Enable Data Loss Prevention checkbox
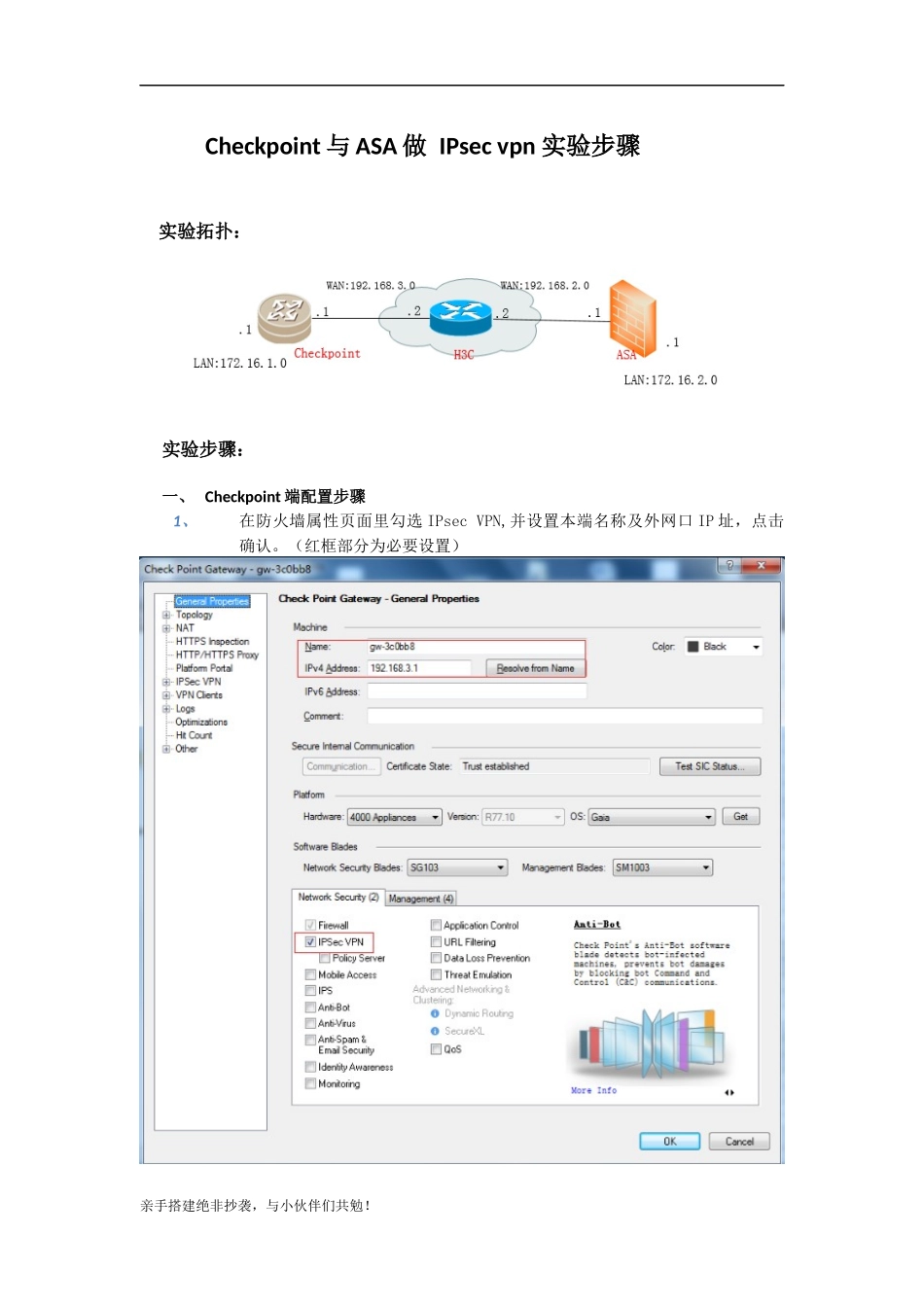 click(x=436, y=958)
